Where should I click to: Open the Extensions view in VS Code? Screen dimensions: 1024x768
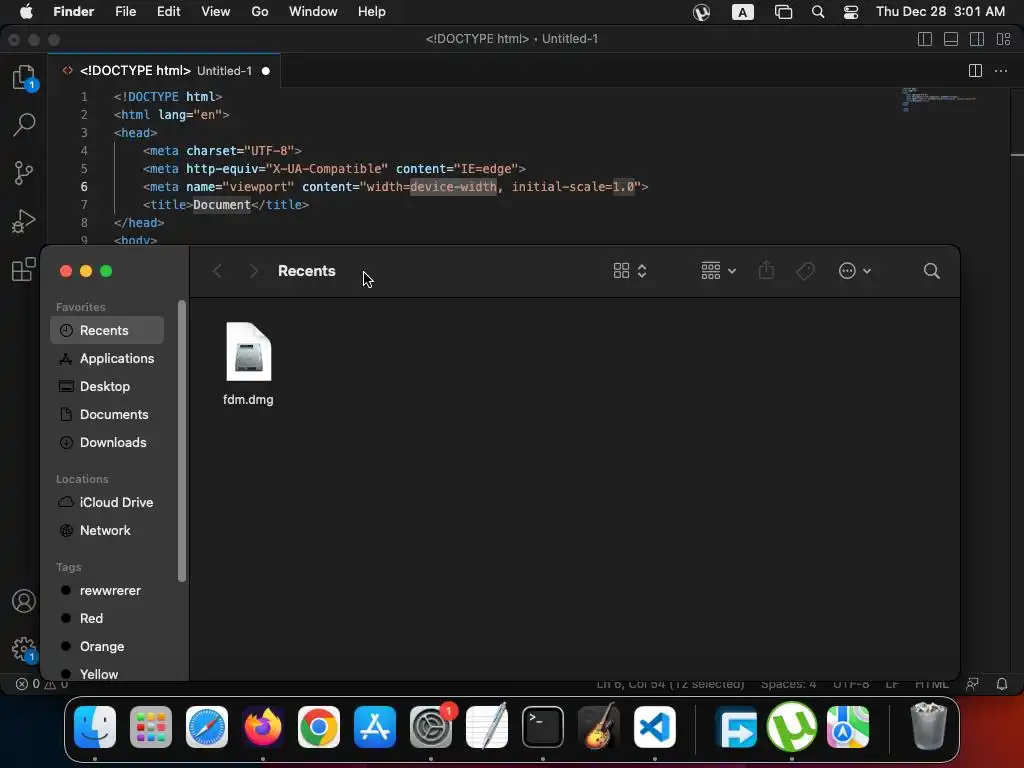(24, 268)
